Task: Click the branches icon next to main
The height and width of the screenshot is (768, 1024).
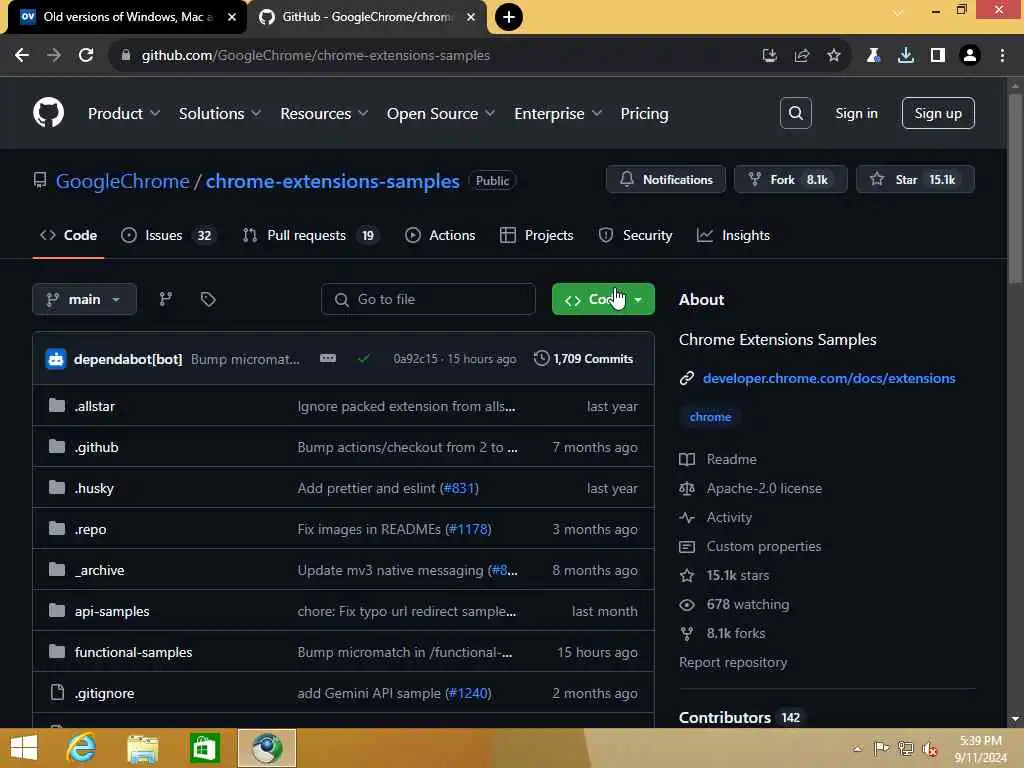Action: (x=166, y=299)
